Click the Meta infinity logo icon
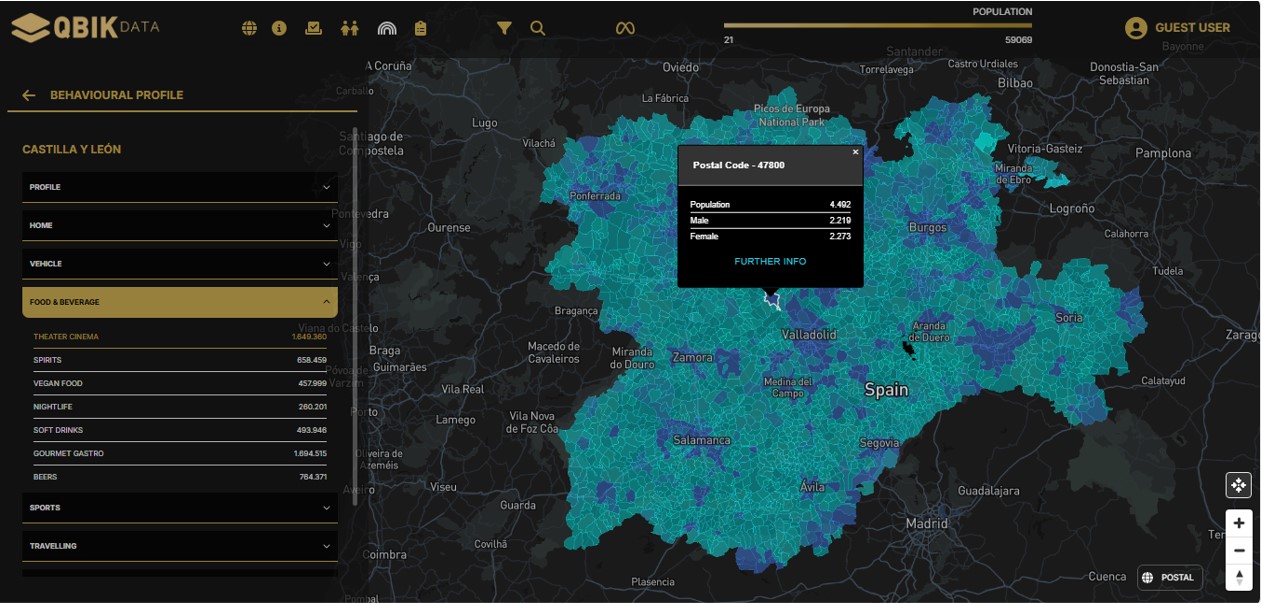The image size is (1261, 603). tap(625, 28)
